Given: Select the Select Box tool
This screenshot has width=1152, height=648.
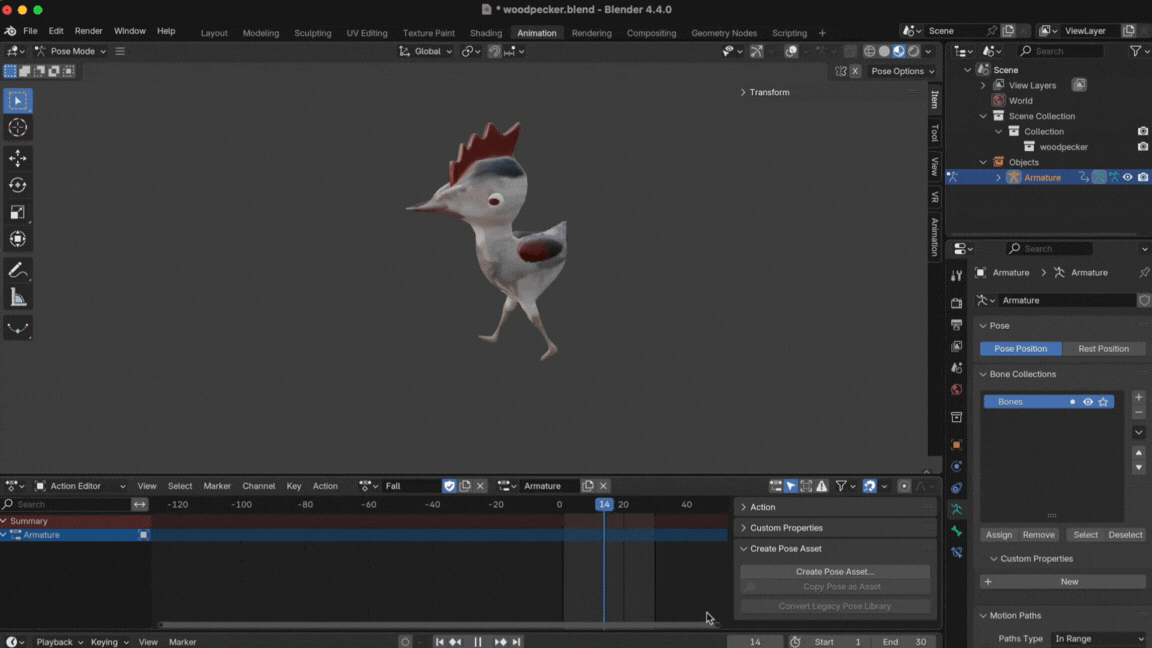Looking at the screenshot, I should (x=18, y=101).
